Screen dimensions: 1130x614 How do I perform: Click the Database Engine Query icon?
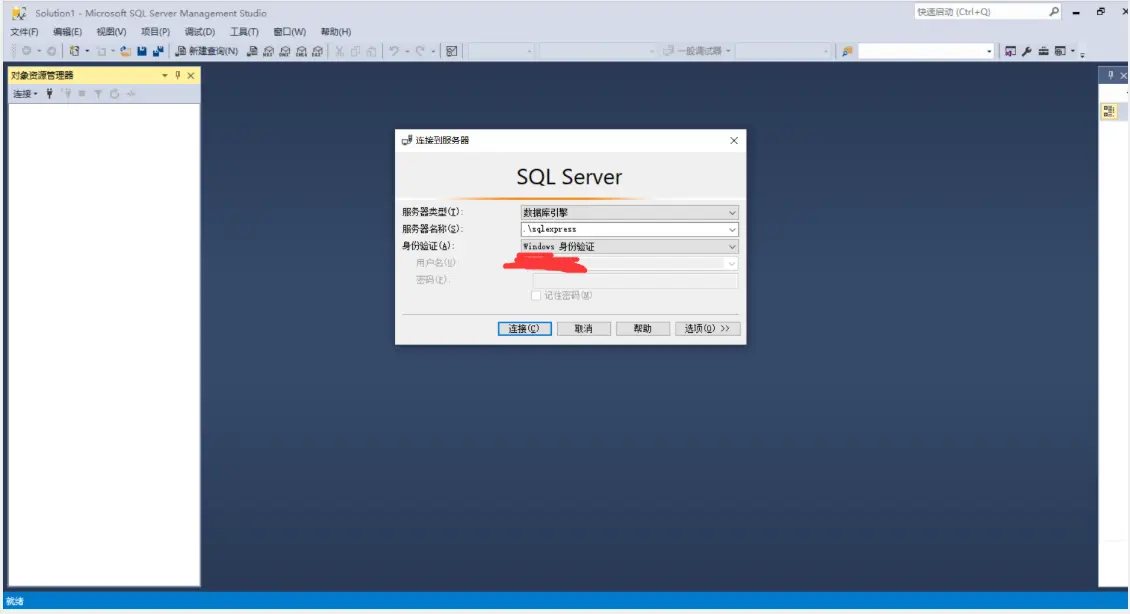252,51
